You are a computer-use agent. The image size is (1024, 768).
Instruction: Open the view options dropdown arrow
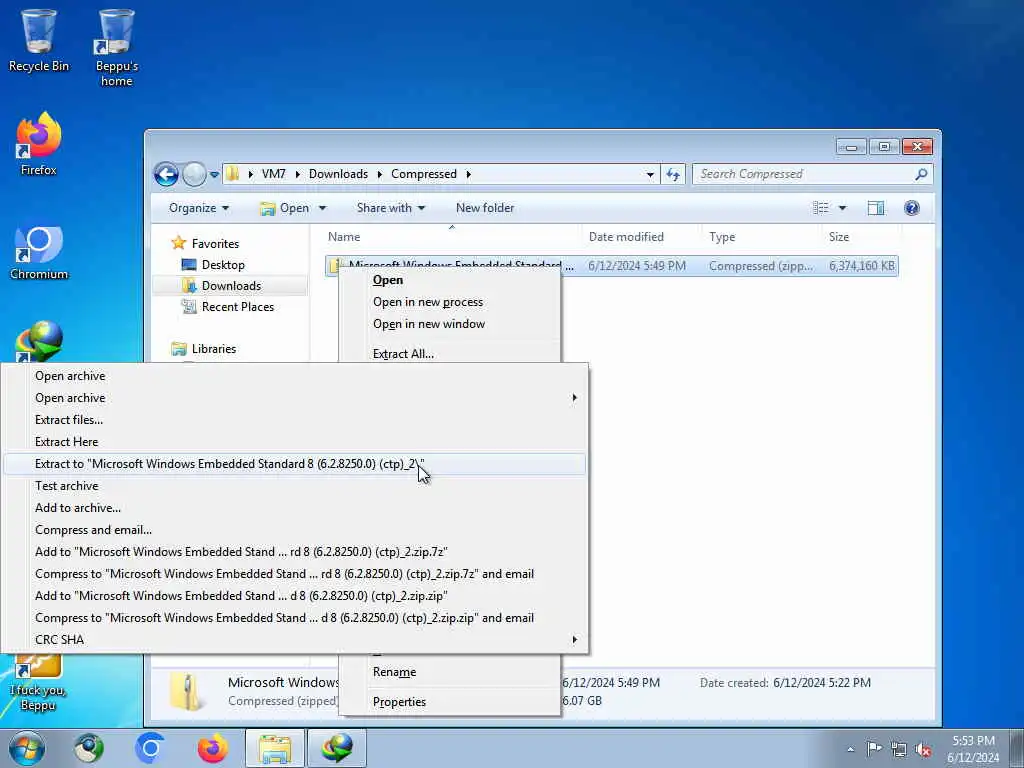coord(842,208)
